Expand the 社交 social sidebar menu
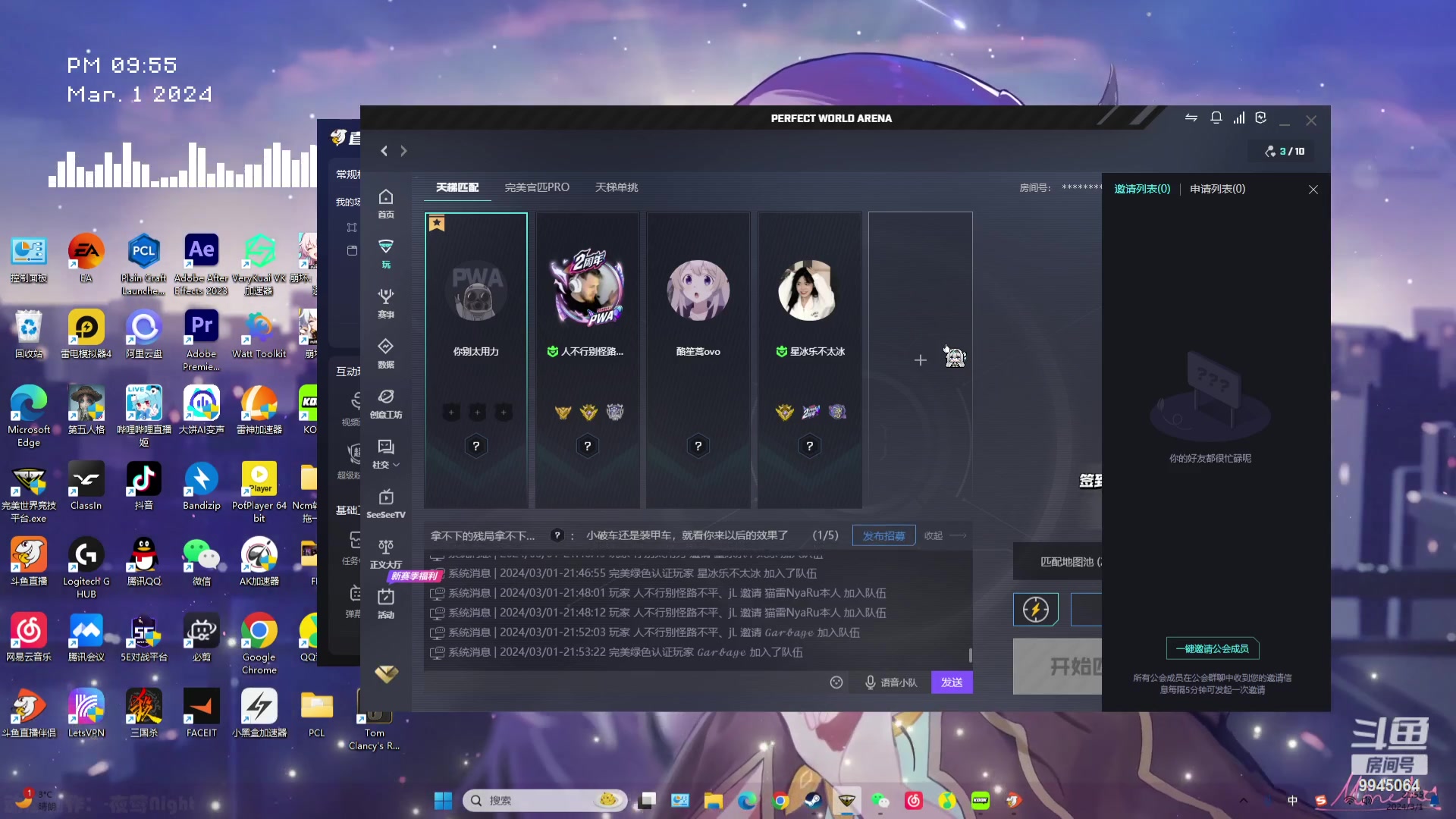 point(386,453)
